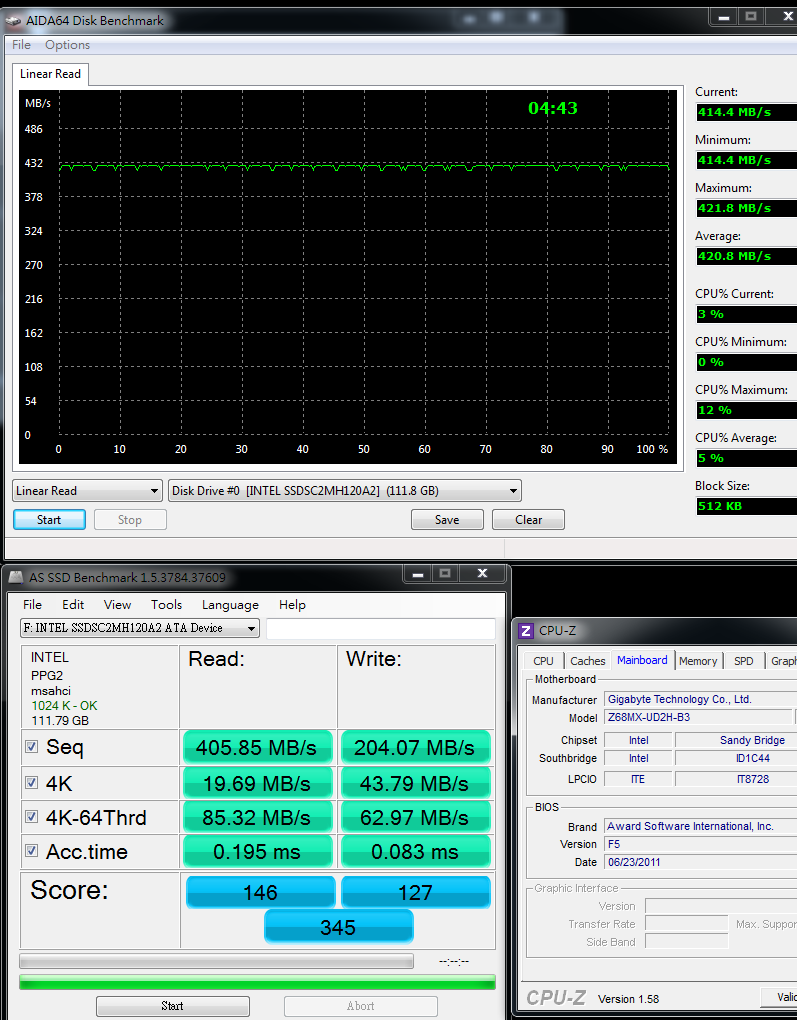This screenshot has height=1020, width=797.
Task: Open AS SSD Help menu
Action: (292, 605)
